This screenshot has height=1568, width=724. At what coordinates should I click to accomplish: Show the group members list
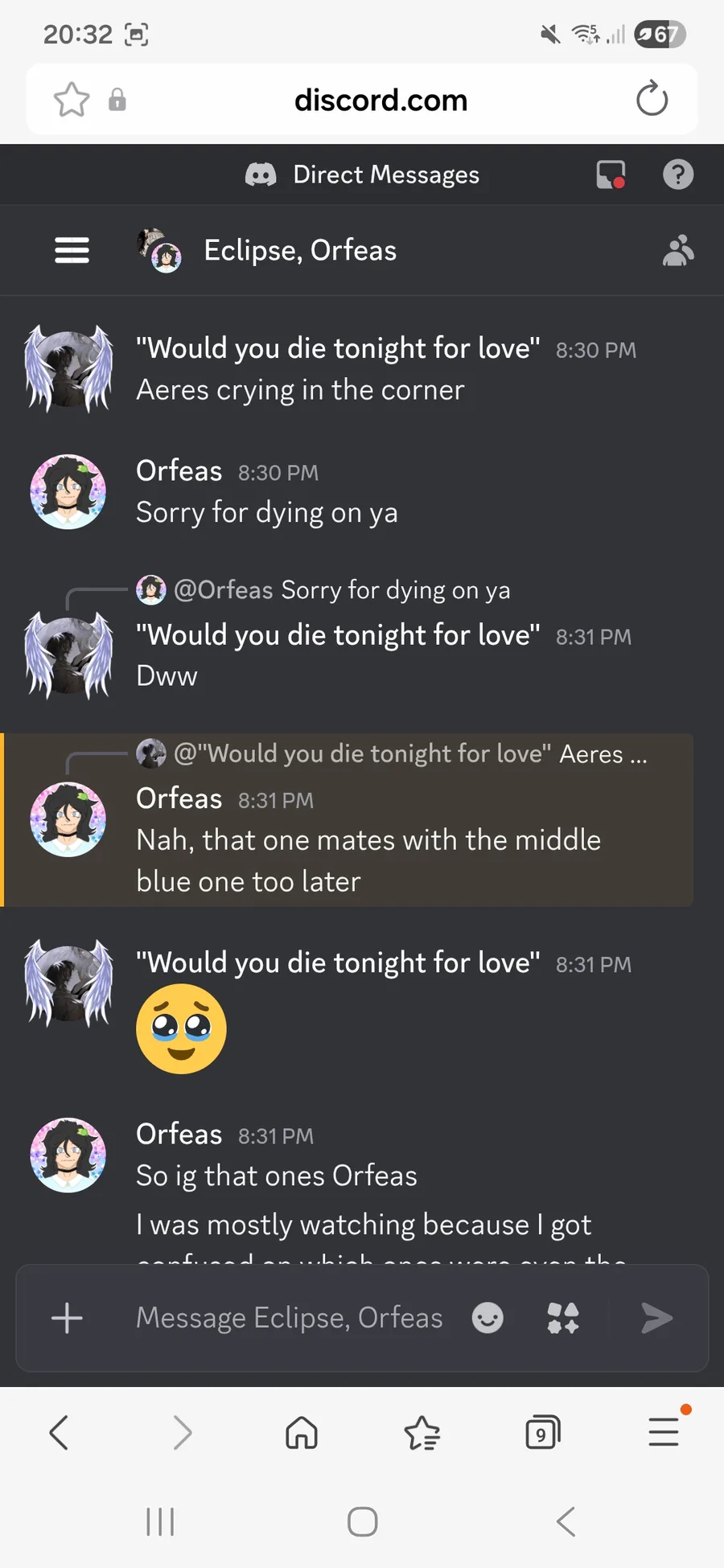point(677,250)
